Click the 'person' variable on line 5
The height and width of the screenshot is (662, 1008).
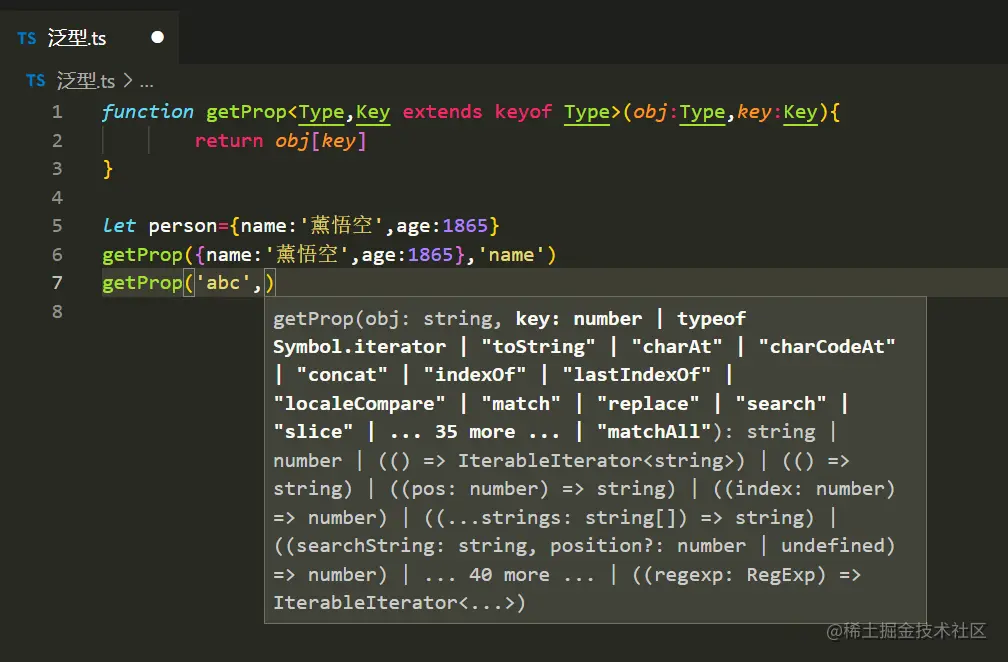(x=183, y=226)
